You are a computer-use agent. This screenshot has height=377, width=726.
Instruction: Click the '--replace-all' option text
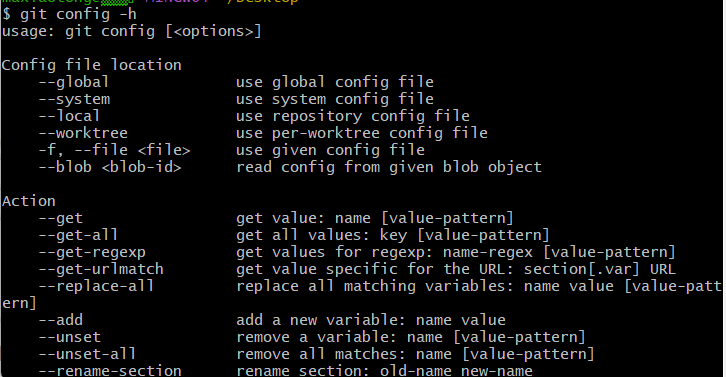click(x=96, y=286)
